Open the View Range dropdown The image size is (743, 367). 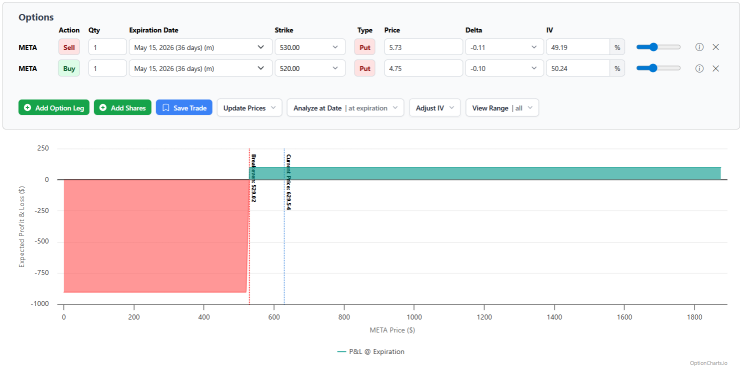(x=502, y=107)
